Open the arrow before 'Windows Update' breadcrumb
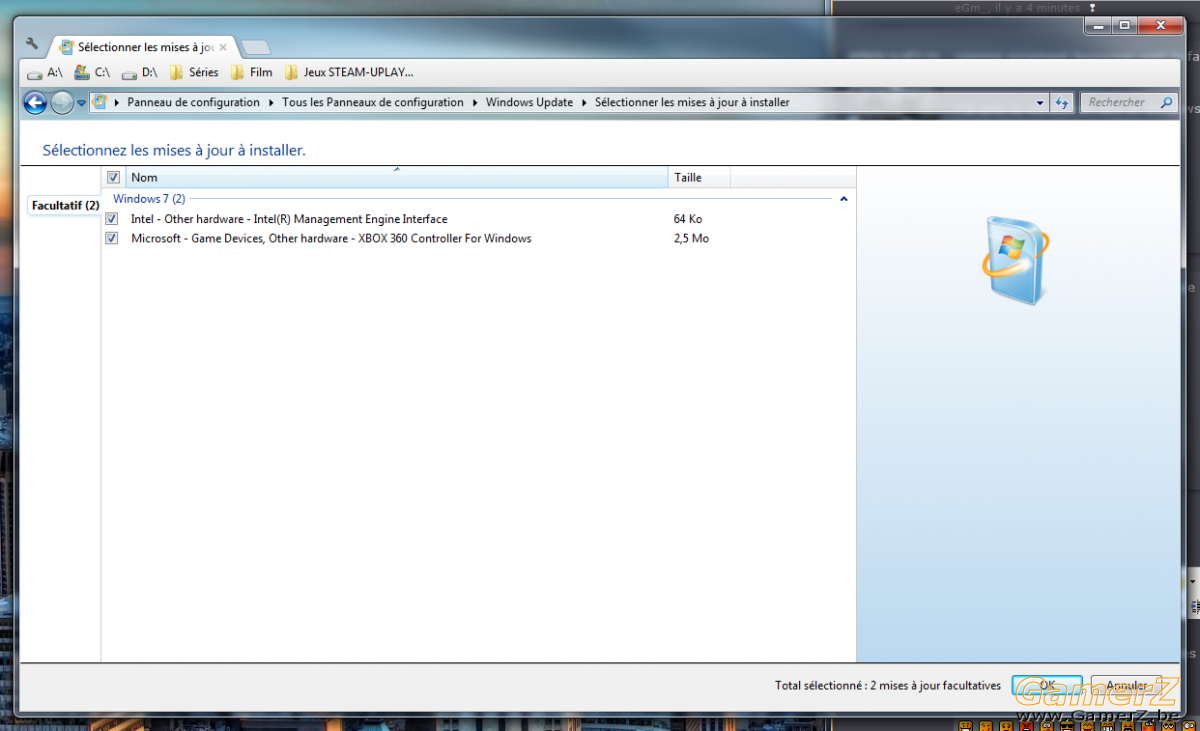1200x731 pixels. (x=476, y=102)
